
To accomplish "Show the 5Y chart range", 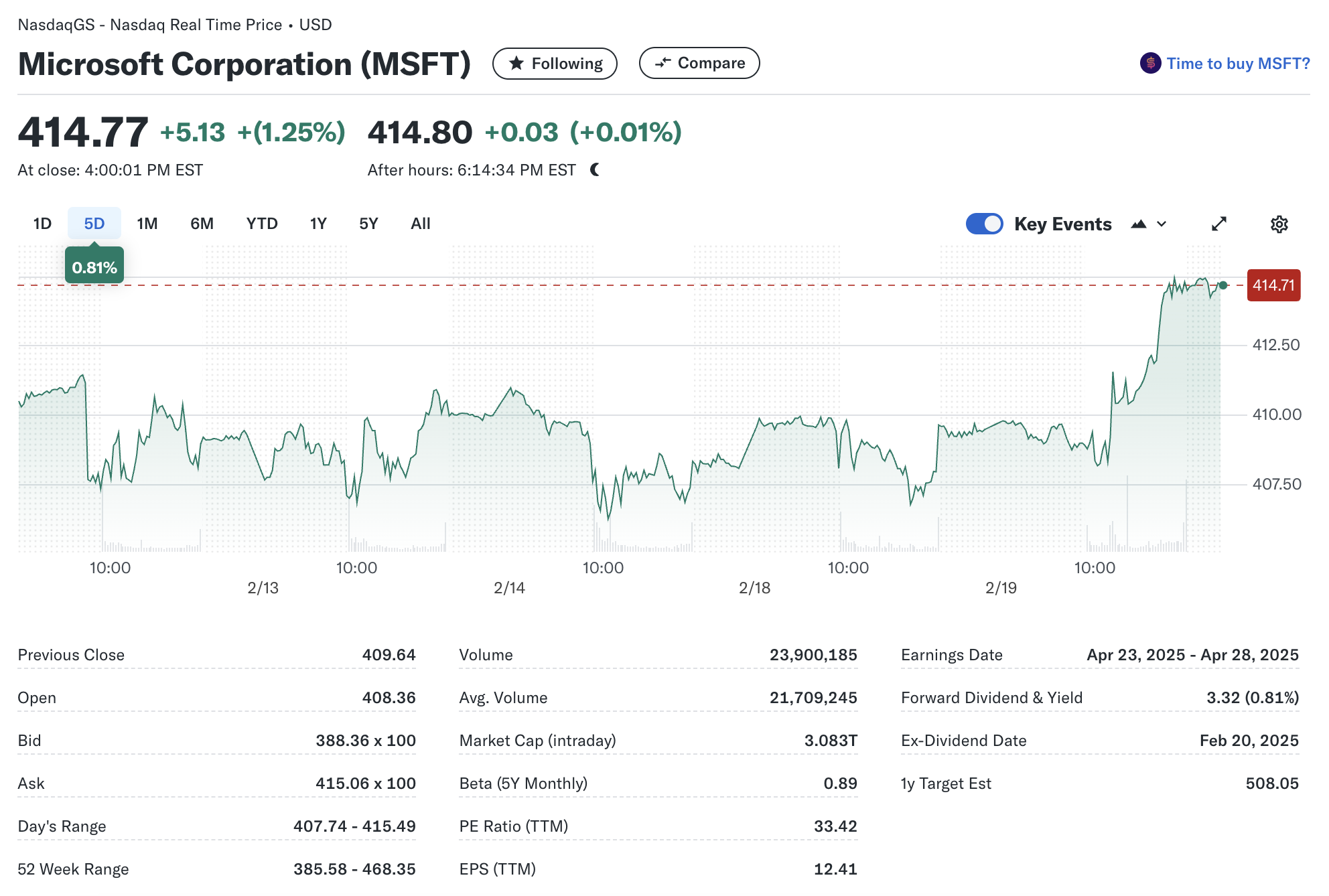I will click(368, 224).
